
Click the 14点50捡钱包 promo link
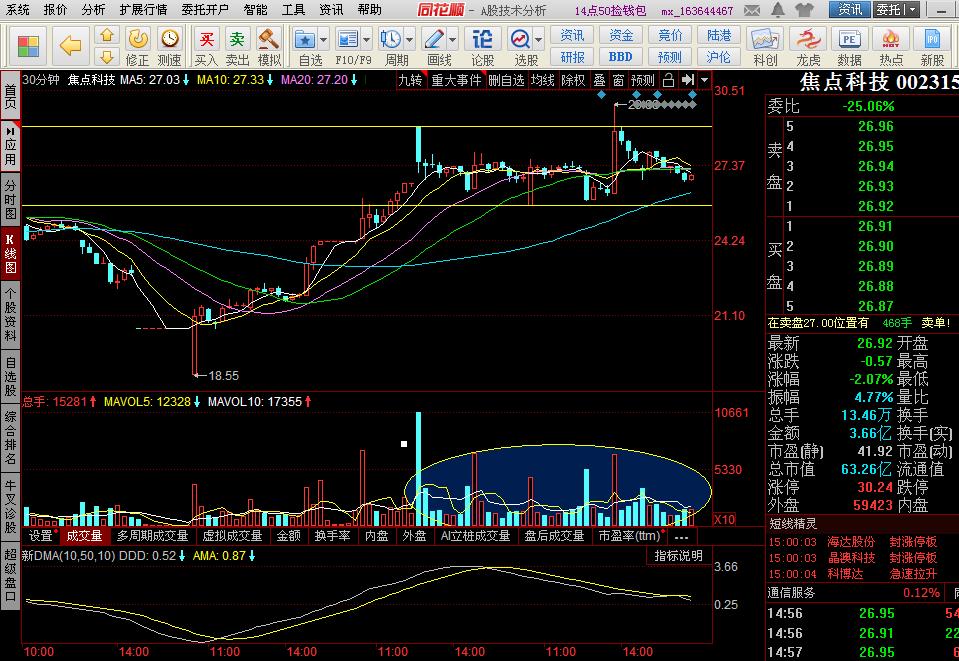pos(610,10)
